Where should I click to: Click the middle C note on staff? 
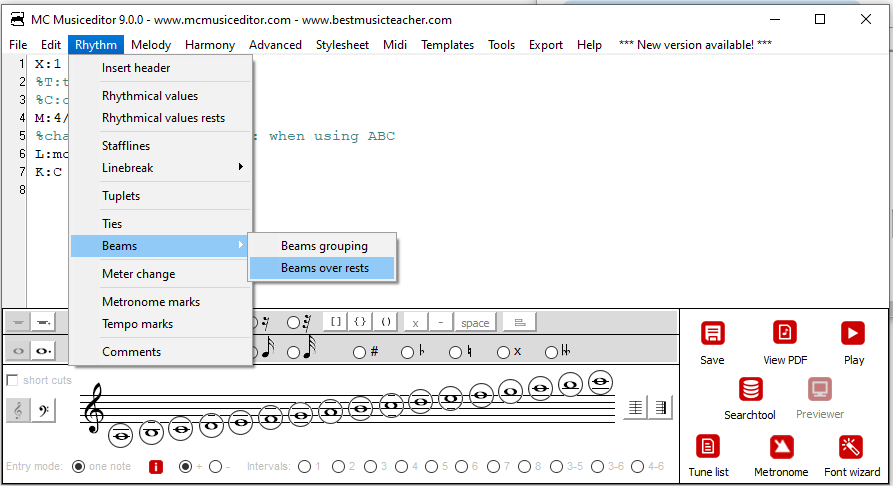(181, 429)
